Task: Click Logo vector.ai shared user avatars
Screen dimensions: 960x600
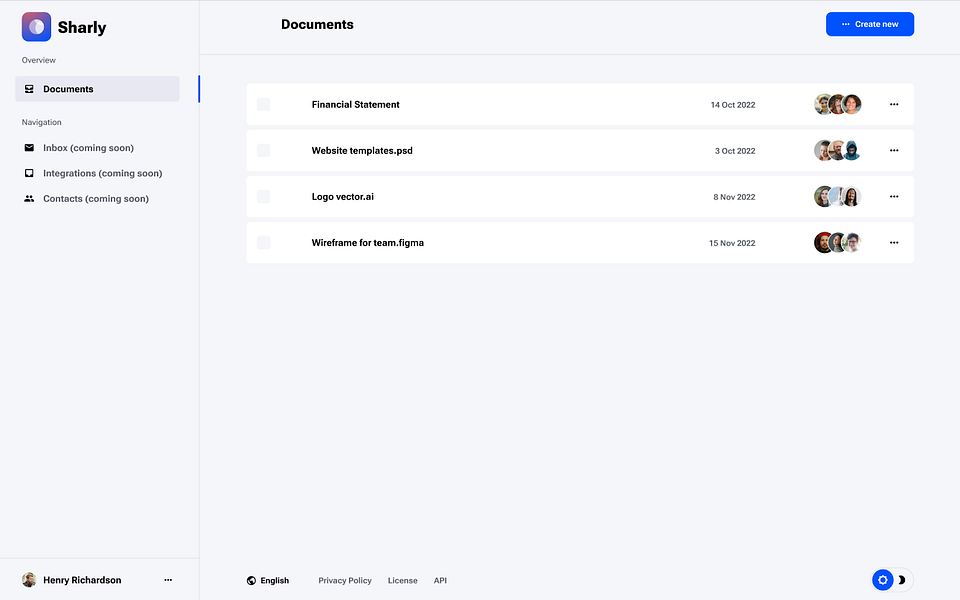Action: point(838,197)
